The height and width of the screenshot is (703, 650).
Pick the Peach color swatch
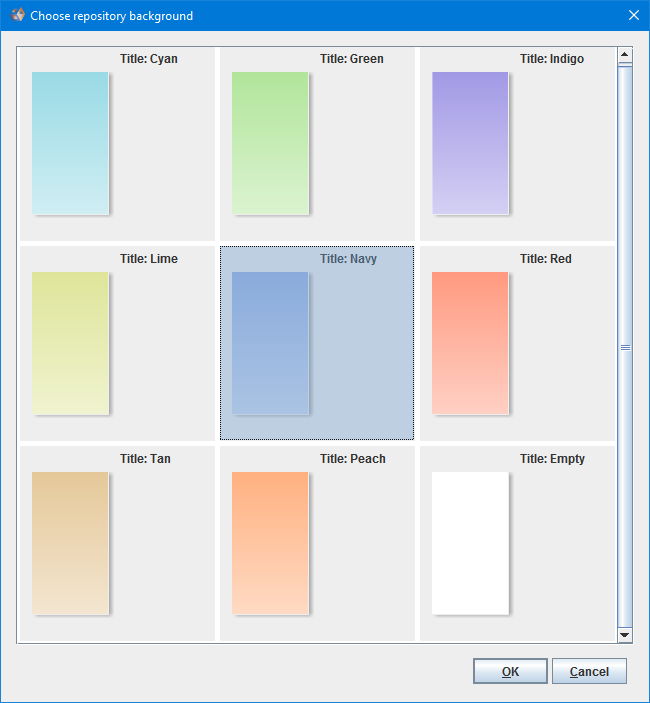tap(270, 543)
